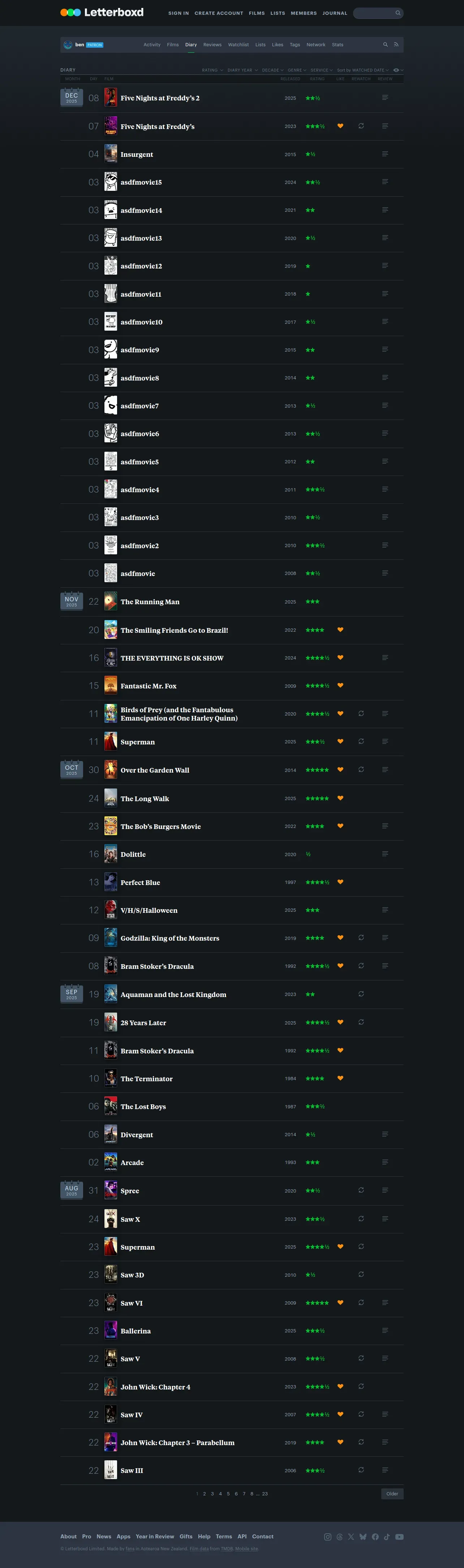Switch to the Watchlist tab
Image resolution: width=464 pixels, height=1568 pixels.
coord(238,44)
